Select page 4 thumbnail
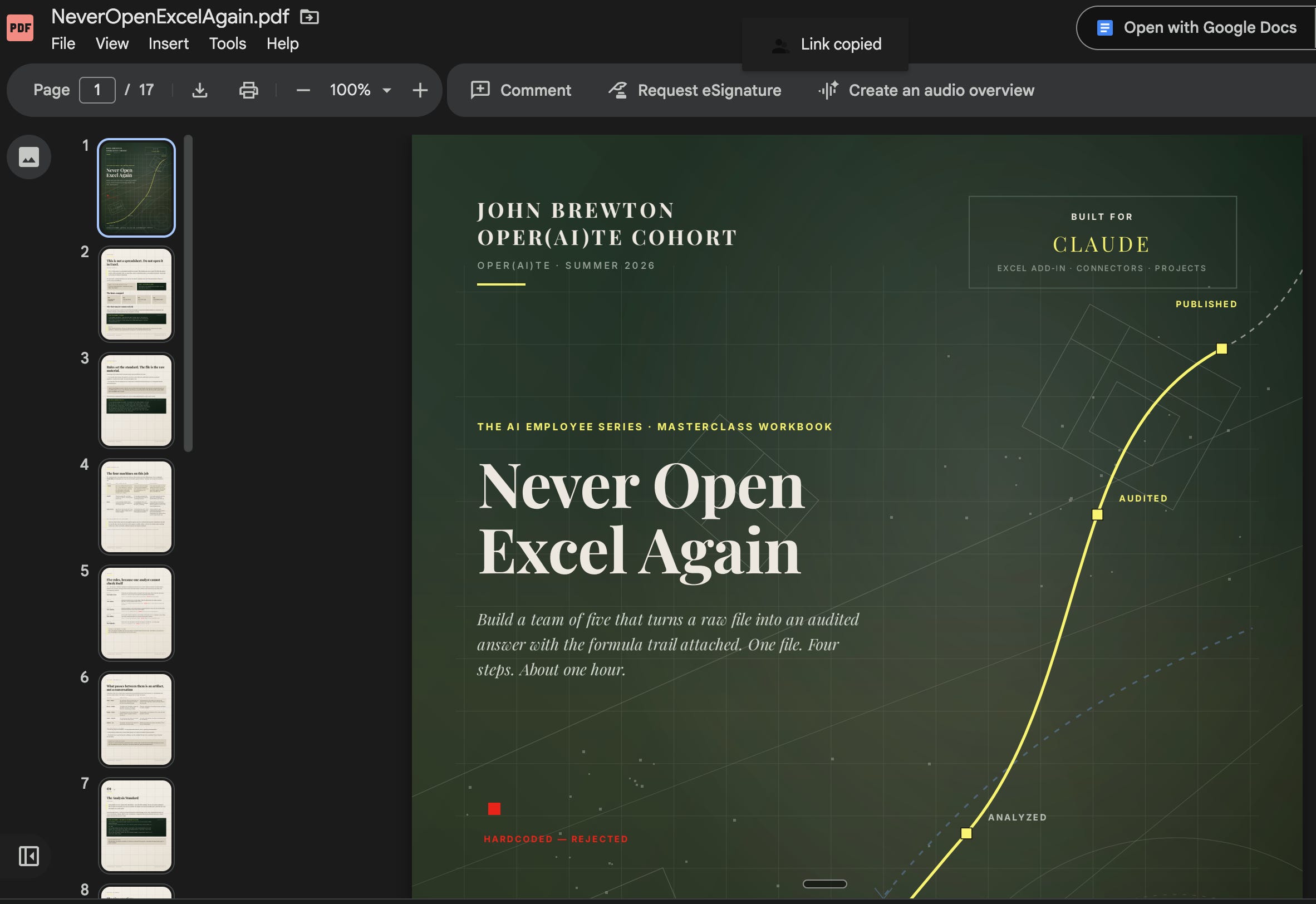The height and width of the screenshot is (904, 1316). 136,507
